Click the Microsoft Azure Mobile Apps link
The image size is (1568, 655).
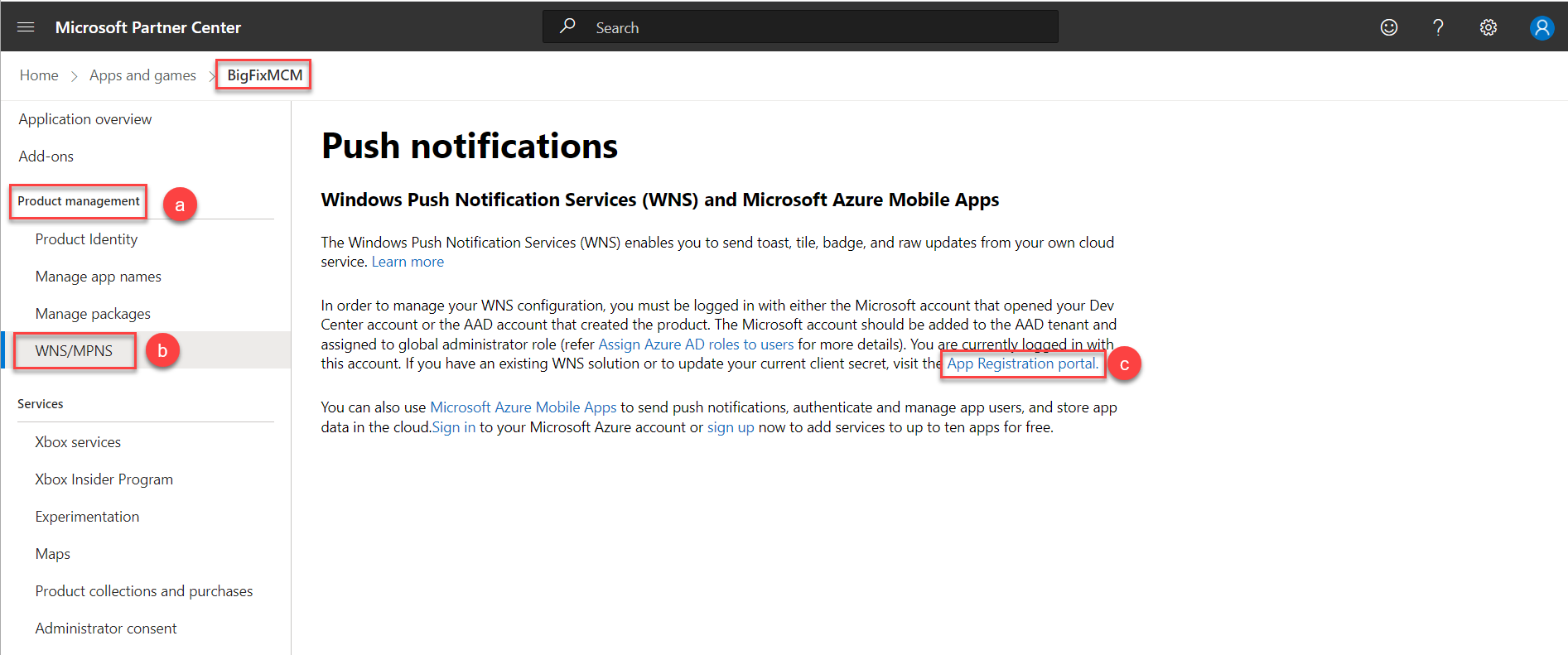click(x=523, y=407)
